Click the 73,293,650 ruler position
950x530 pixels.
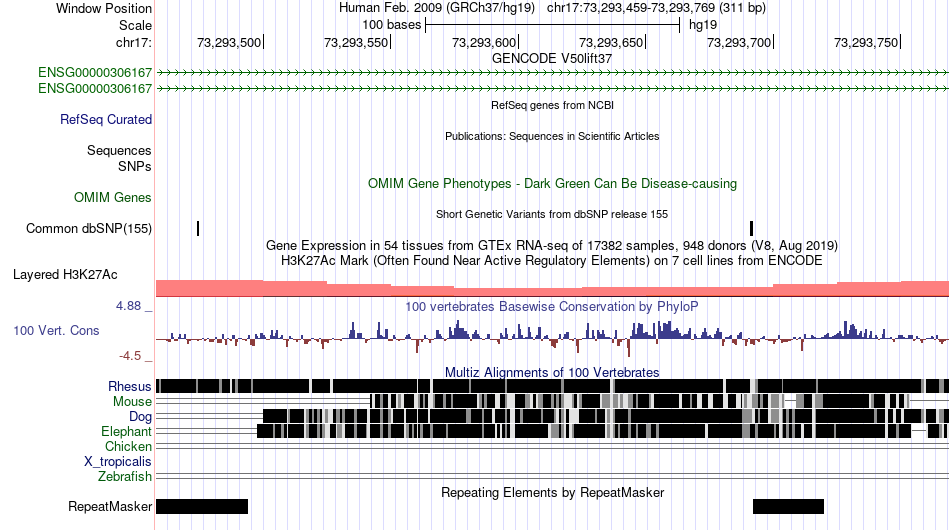[x=611, y=42]
